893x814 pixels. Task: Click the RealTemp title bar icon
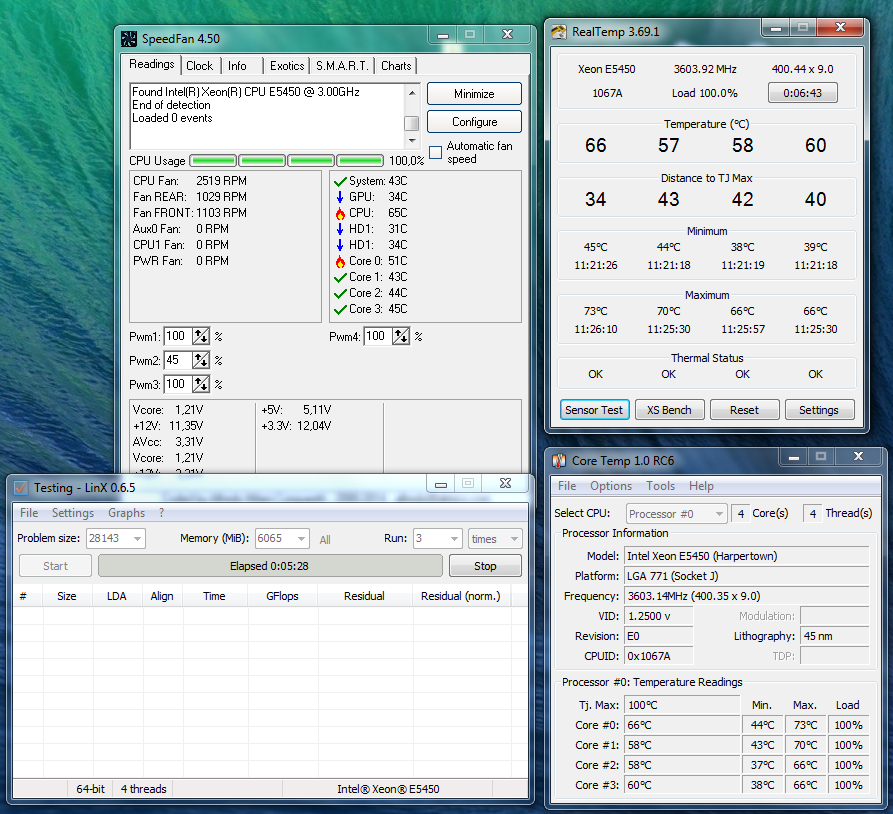tap(559, 32)
